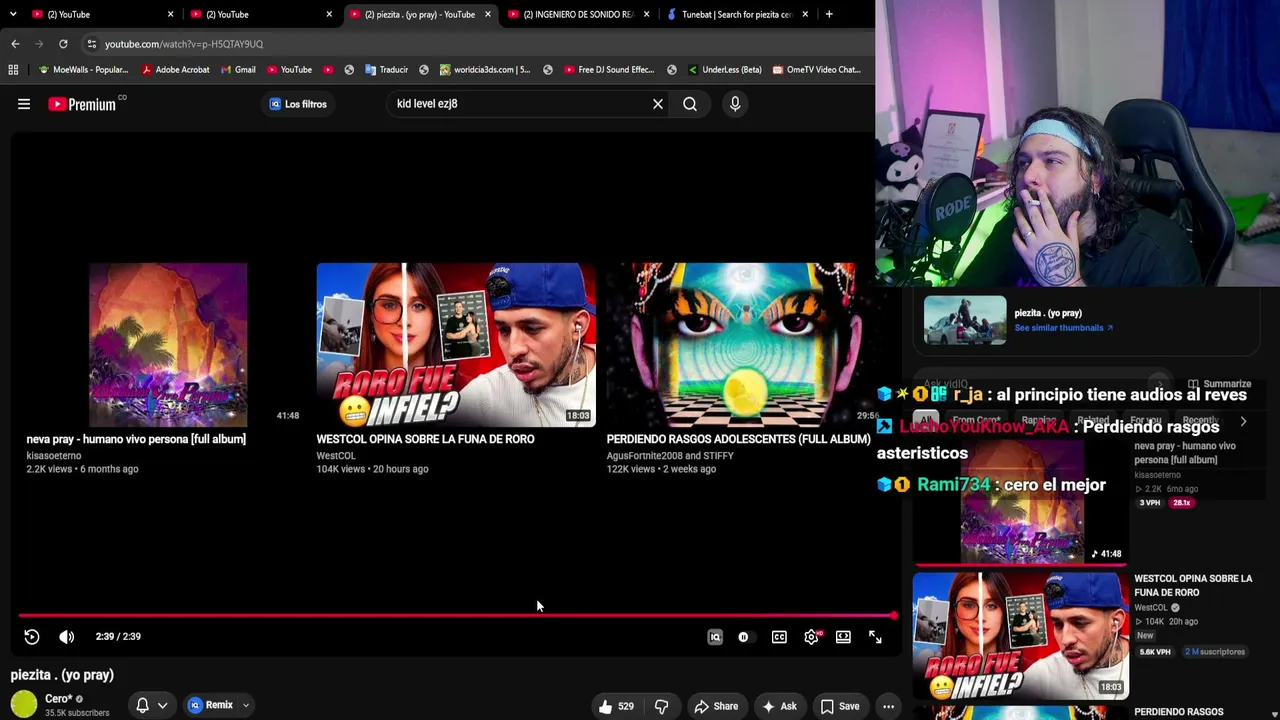Open the vidIQ Los filtros button
Viewport: 1280px width, 720px height.
pyautogui.click(x=298, y=104)
